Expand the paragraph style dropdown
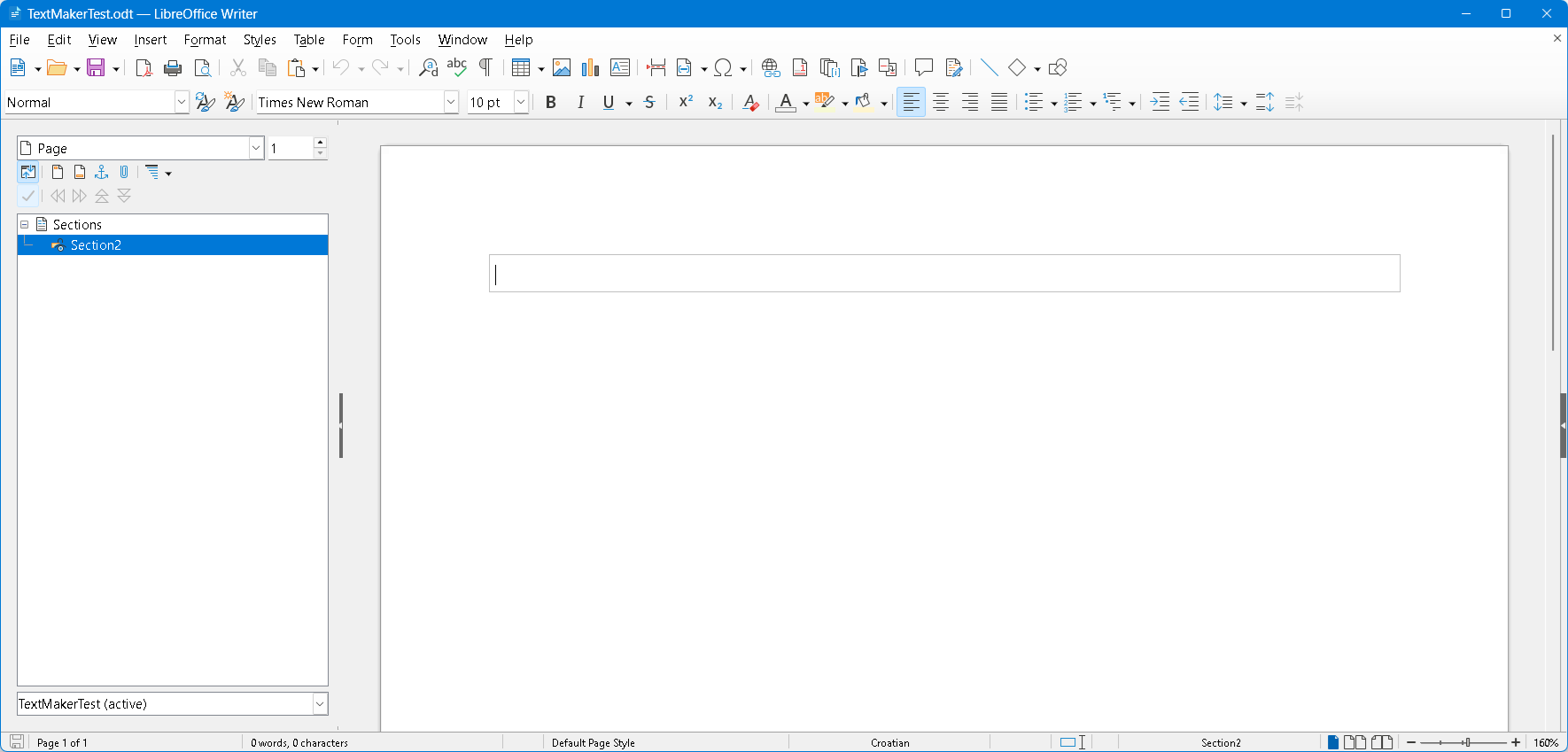The image size is (1568, 752). click(182, 103)
